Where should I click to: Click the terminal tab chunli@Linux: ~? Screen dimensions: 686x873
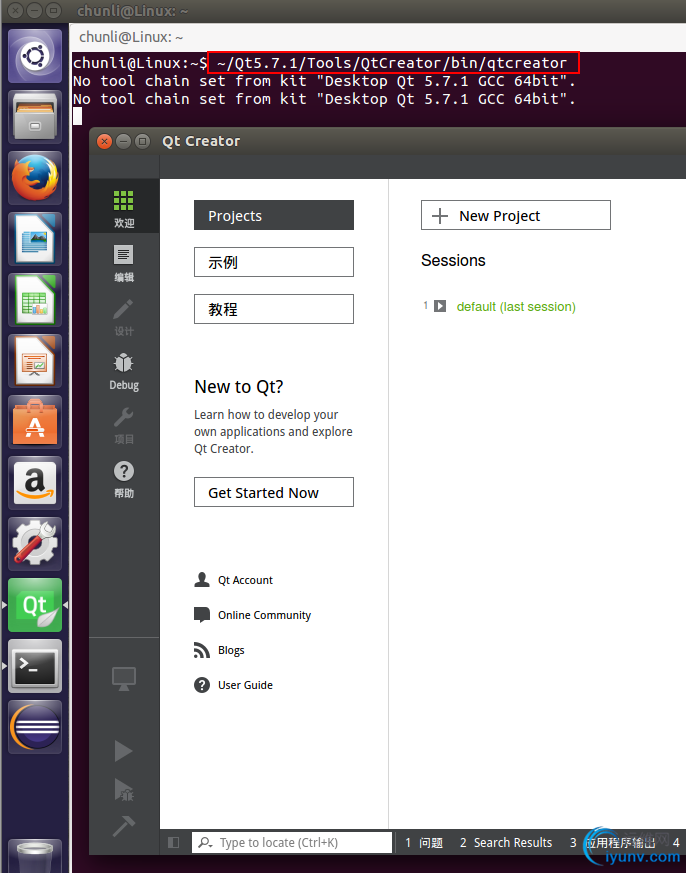(131, 37)
